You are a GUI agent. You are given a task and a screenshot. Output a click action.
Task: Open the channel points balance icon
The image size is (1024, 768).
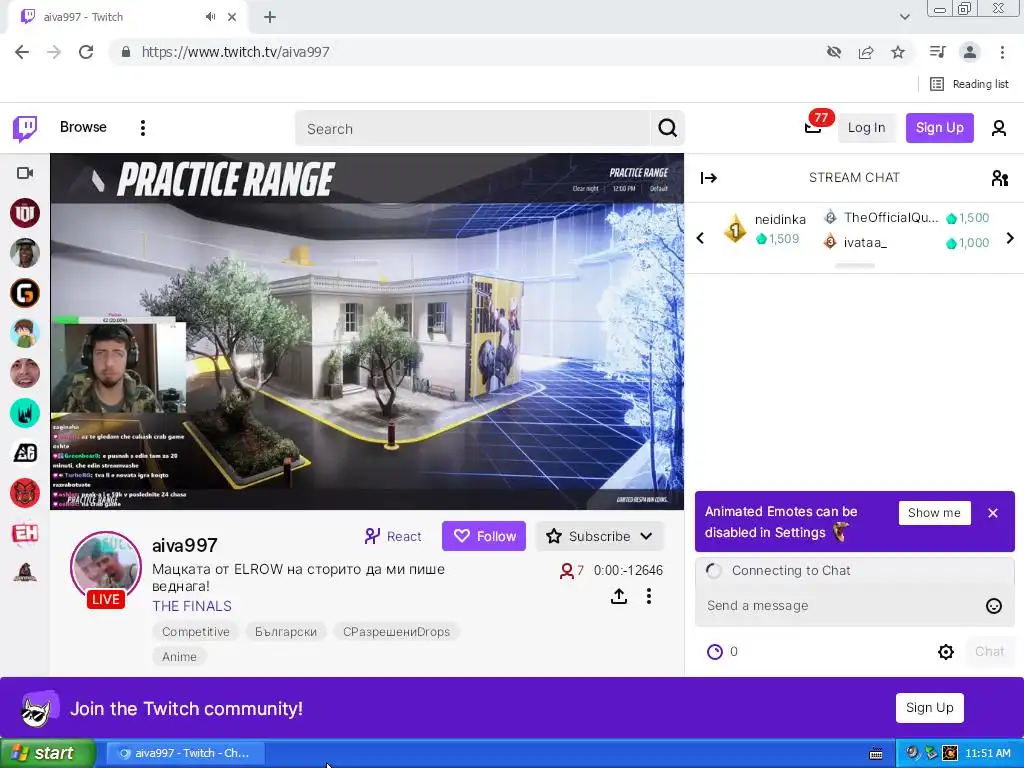click(x=715, y=652)
